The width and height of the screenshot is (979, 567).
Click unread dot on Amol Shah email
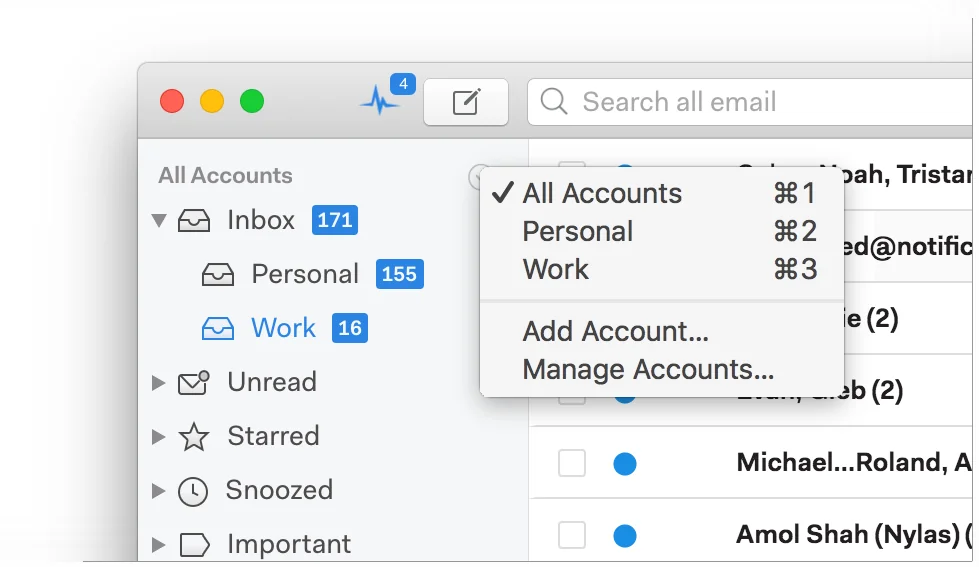(x=624, y=536)
